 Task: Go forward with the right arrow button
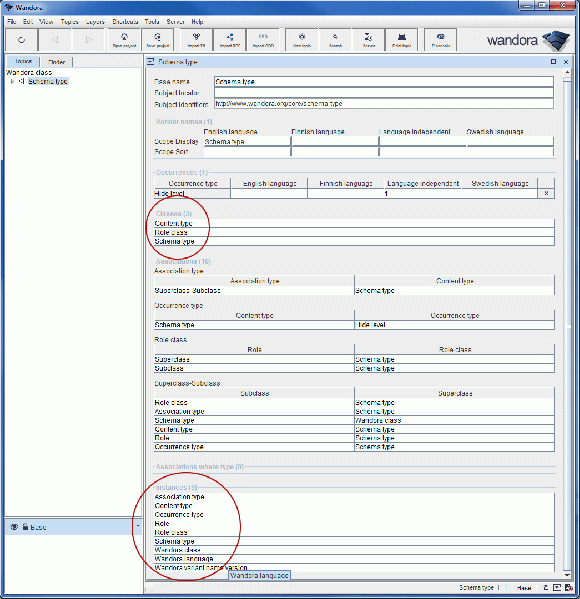click(88, 40)
